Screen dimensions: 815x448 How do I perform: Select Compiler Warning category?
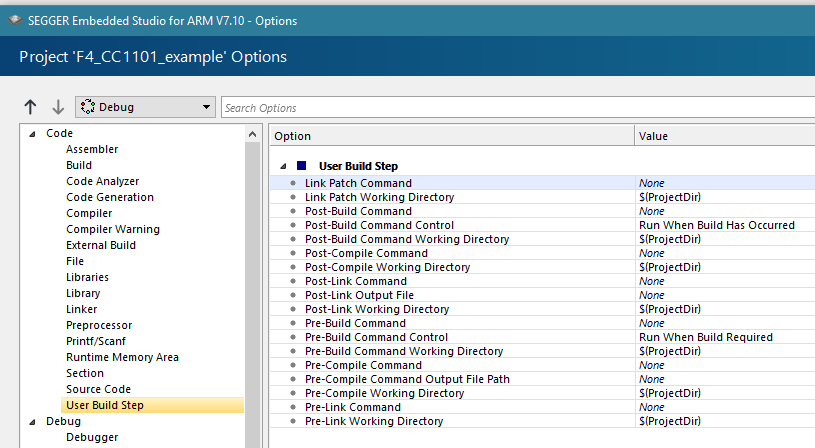[x=113, y=229]
